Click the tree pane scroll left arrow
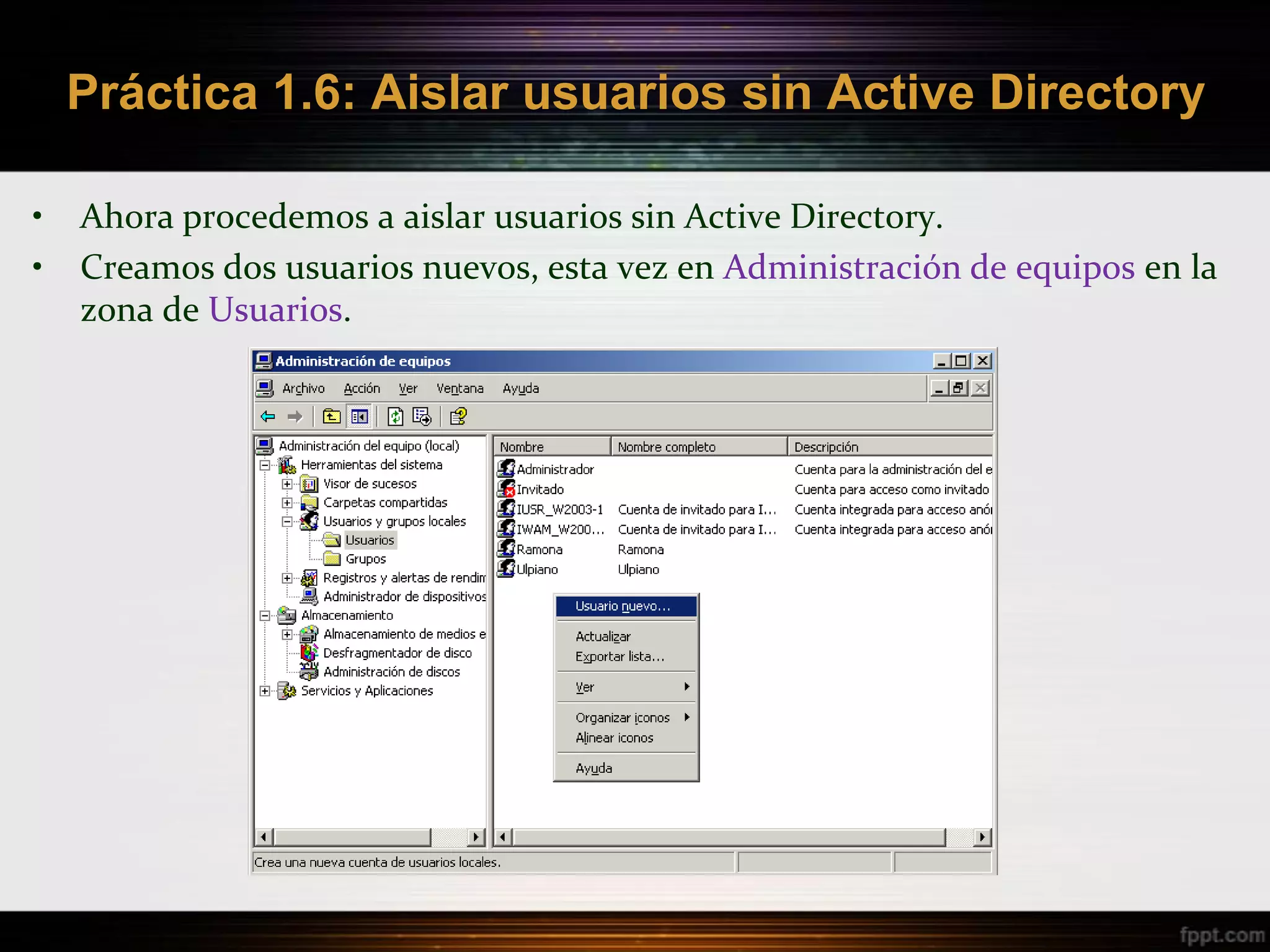The width and height of the screenshot is (1270, 952). 264,837
